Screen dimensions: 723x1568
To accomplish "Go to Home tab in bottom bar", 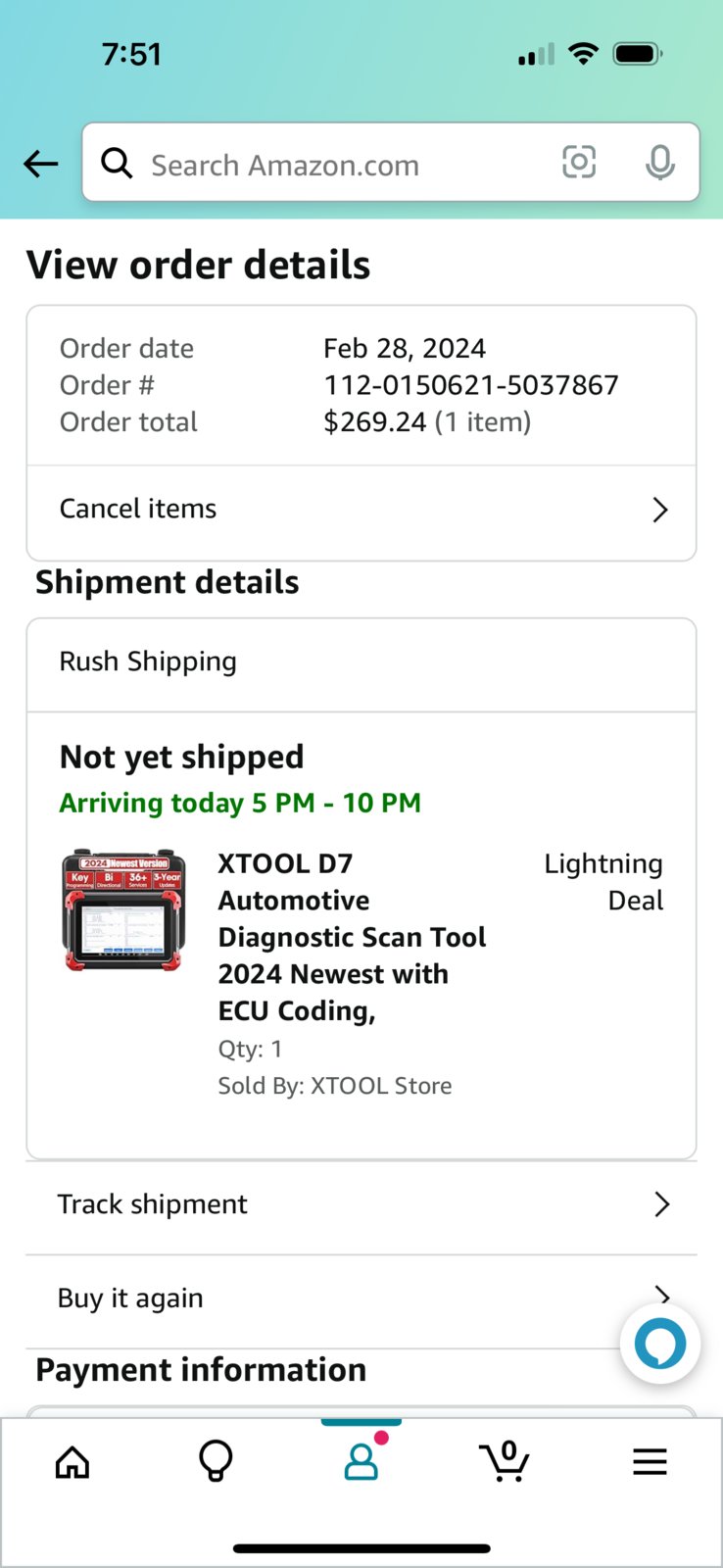I will tap(72, 1462).
